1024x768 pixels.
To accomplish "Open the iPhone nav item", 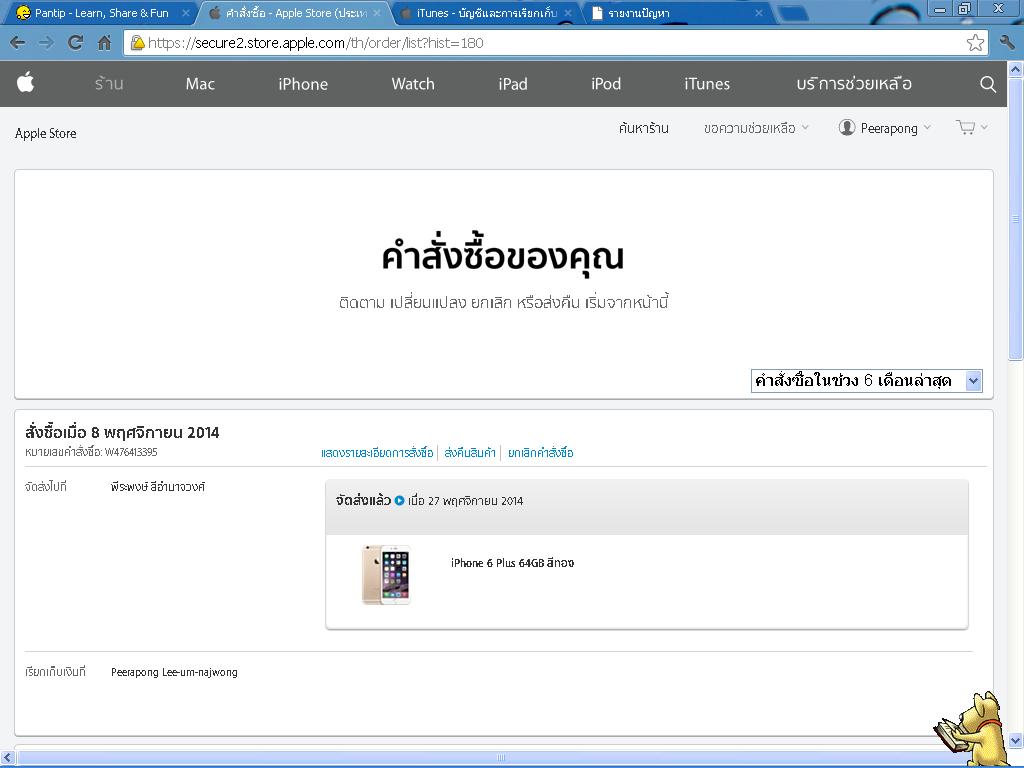I will (x=303, y=84).
